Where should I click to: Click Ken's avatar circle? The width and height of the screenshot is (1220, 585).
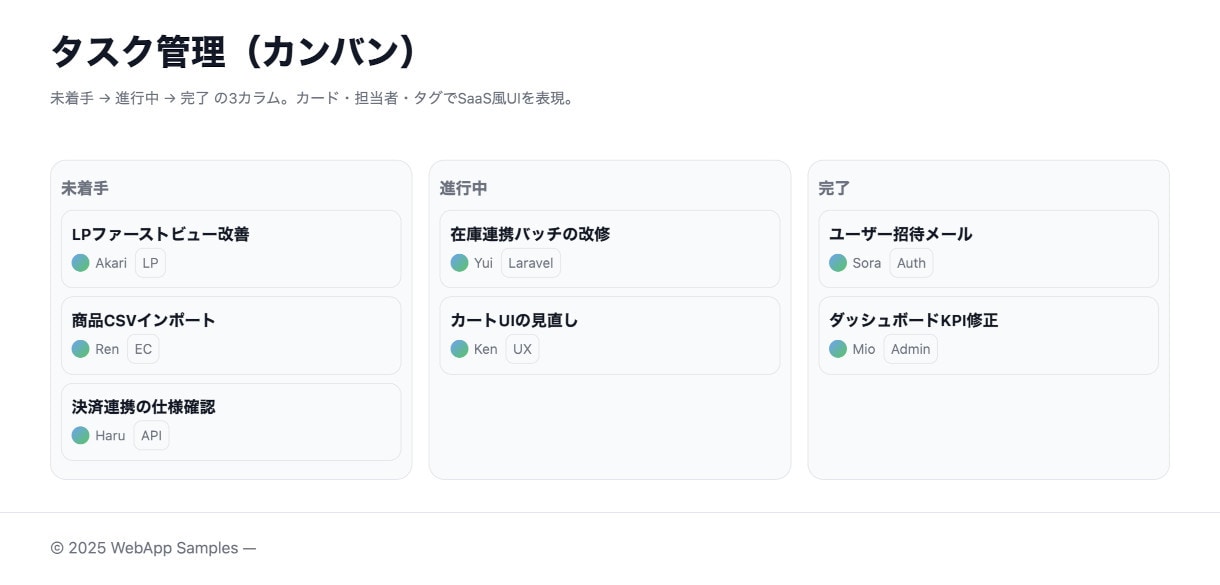coord(460,349)
